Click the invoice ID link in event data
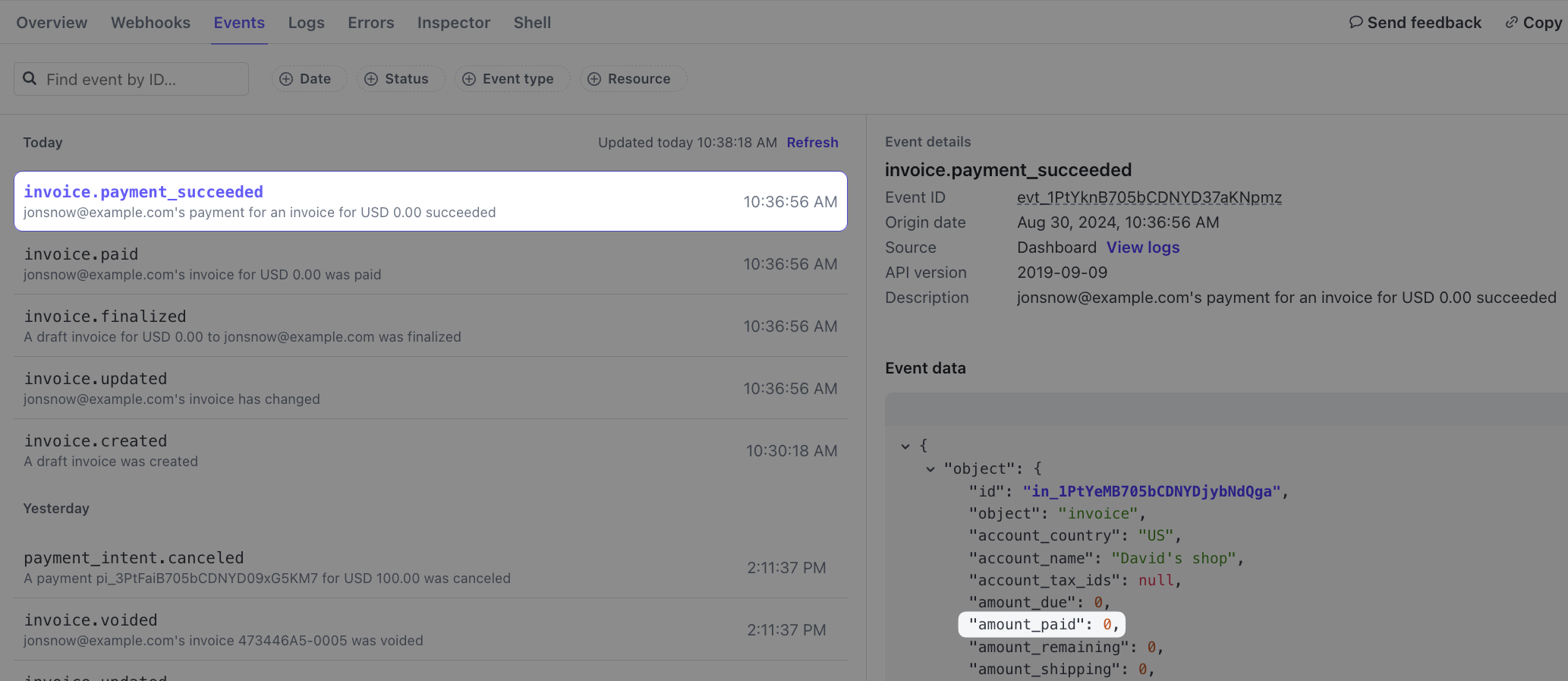 [1151, 491]
